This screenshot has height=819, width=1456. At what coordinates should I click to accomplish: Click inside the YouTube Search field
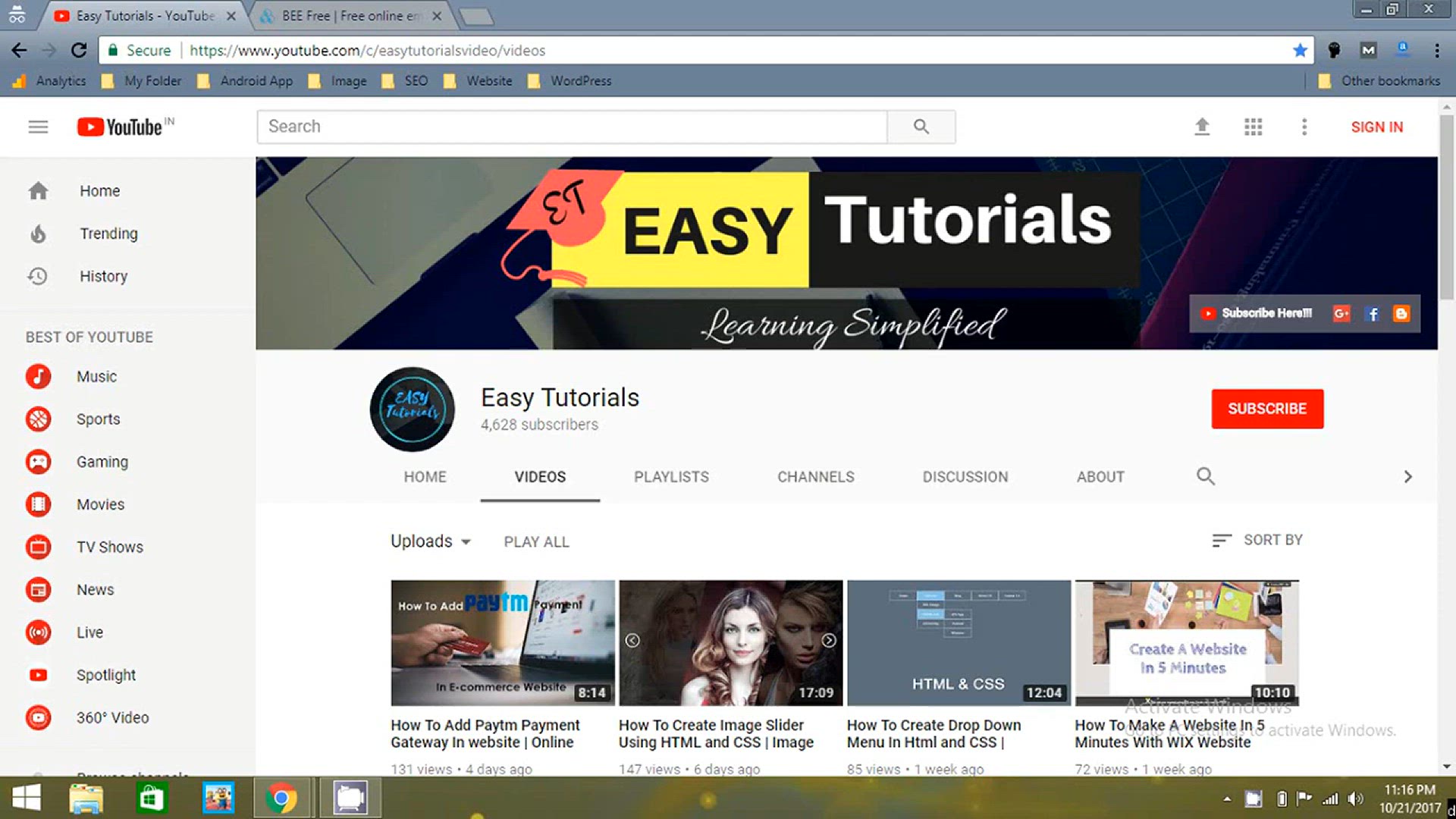(x=572, y=127)
